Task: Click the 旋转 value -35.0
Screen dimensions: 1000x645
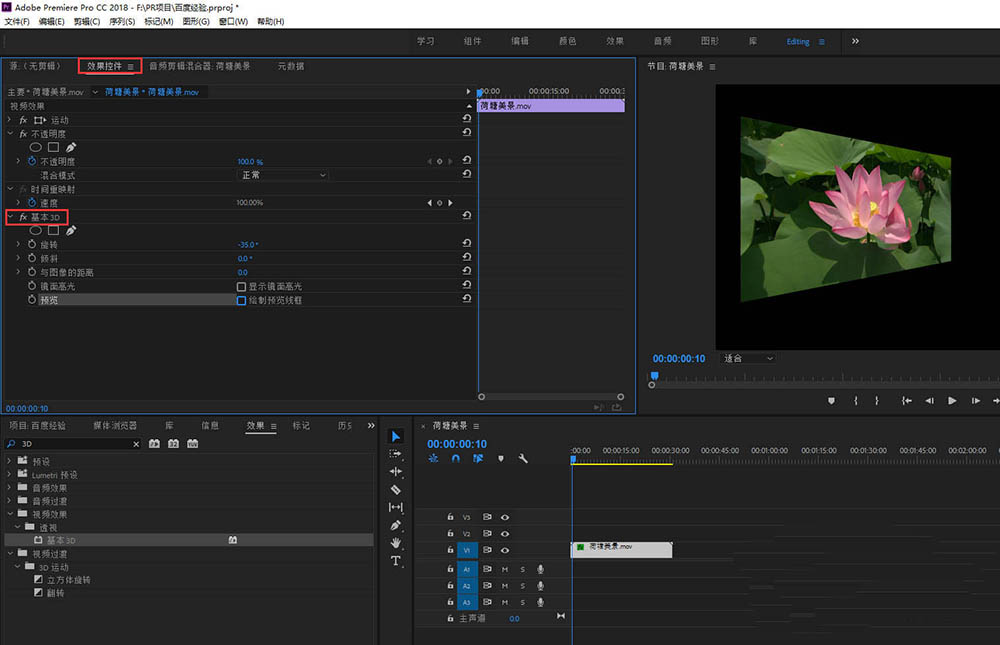Action: tap(248, 244)
